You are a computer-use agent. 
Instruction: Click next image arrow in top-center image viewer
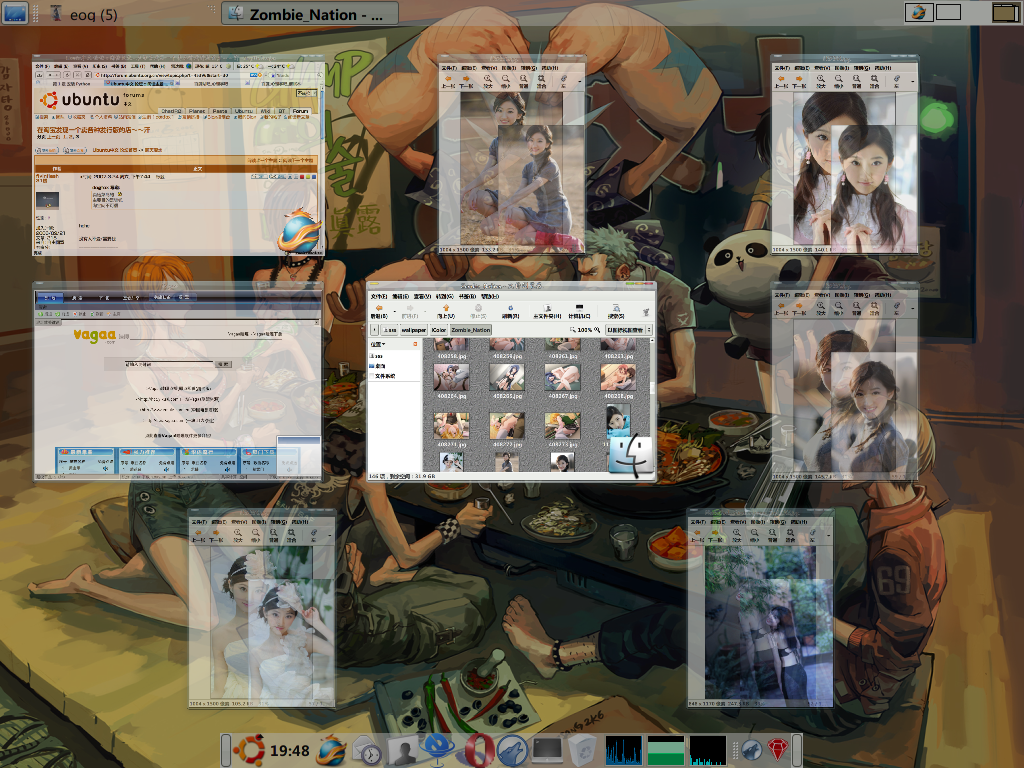pyautogui.click(x=466, y=80)
